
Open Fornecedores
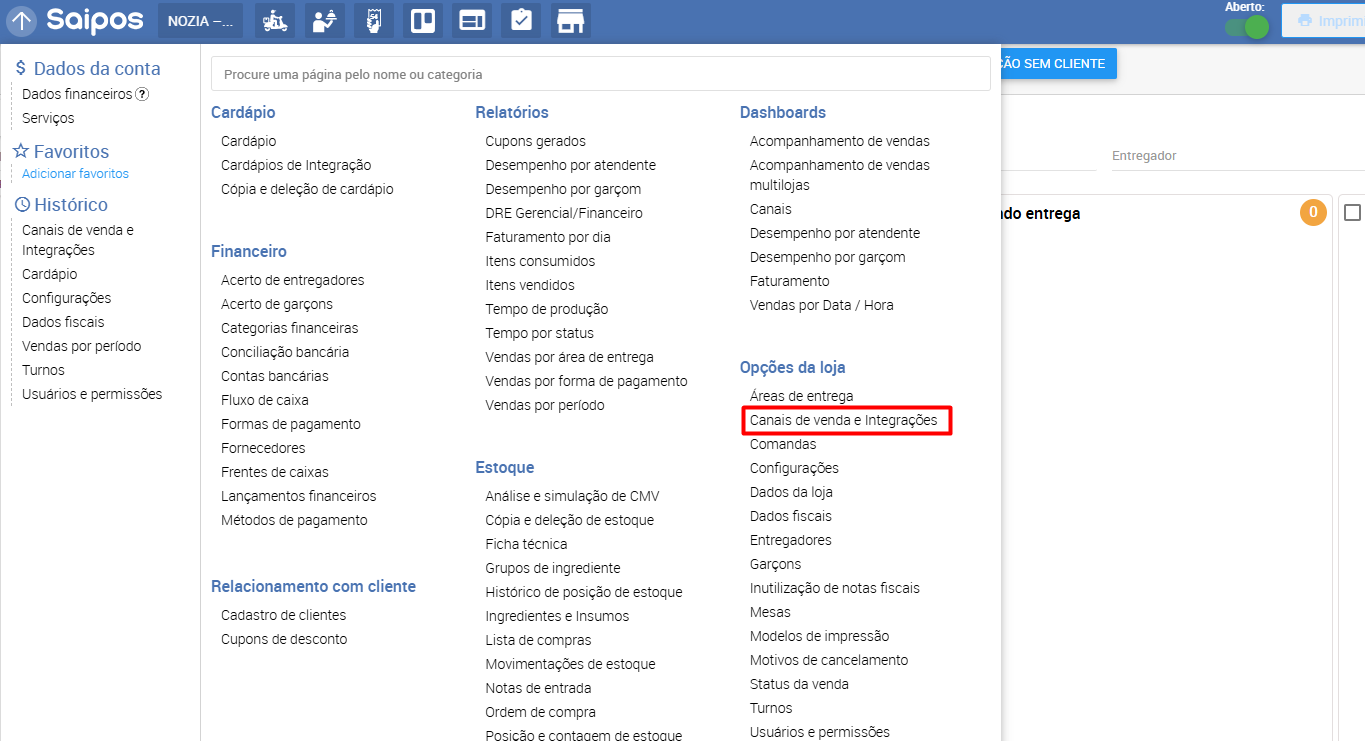pyautogui.click(x=263, y=448)
